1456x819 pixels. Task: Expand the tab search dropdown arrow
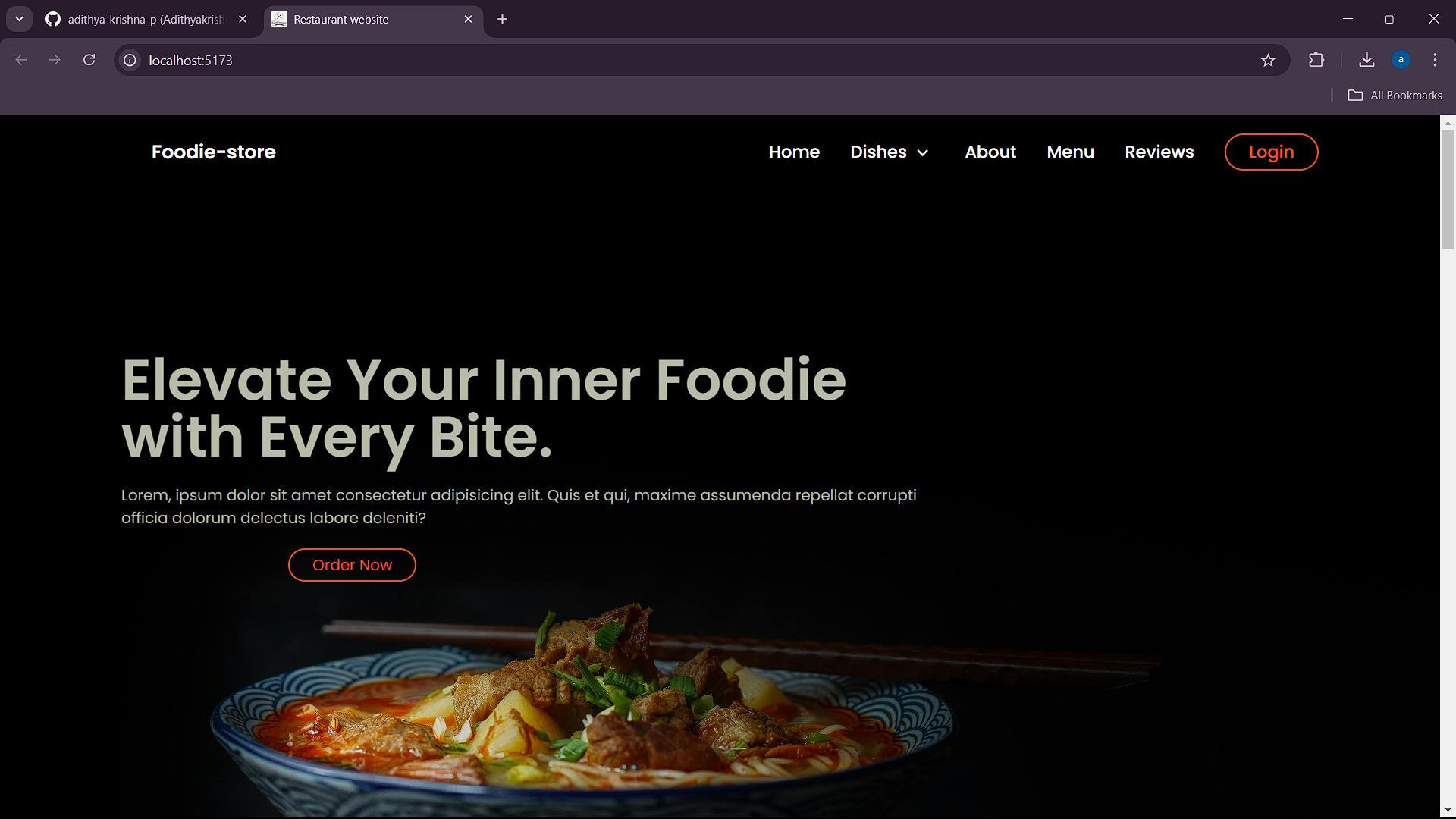[x=19, y=19]
